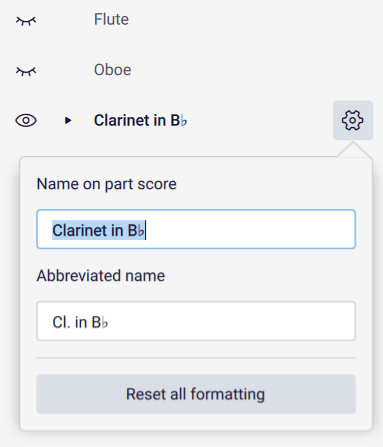Image resolution: width=383 pixels, height=447 pixels.
Task: Show the Oboe instrument via closed-eye icon
Action: coord(26,71)
